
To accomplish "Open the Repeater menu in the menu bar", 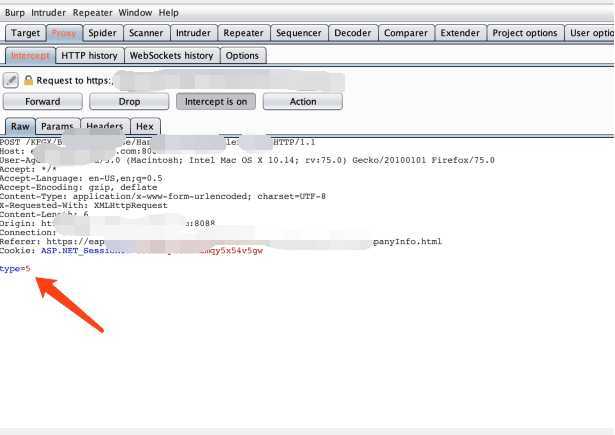I will [93, 13].
